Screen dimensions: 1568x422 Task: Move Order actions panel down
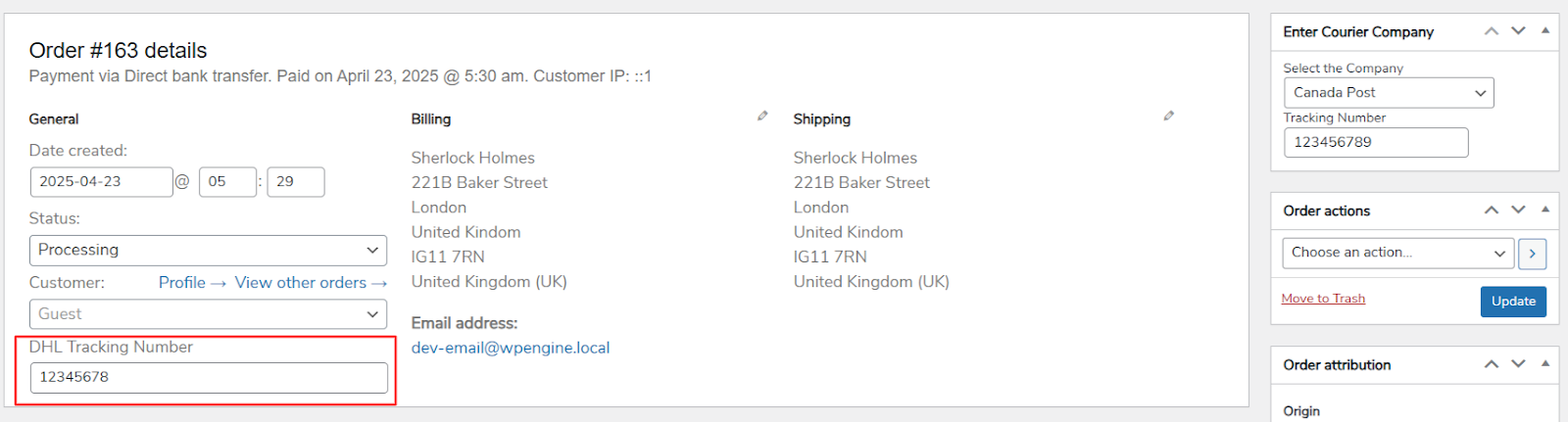pyautogui.click(x=1518, y=210)
